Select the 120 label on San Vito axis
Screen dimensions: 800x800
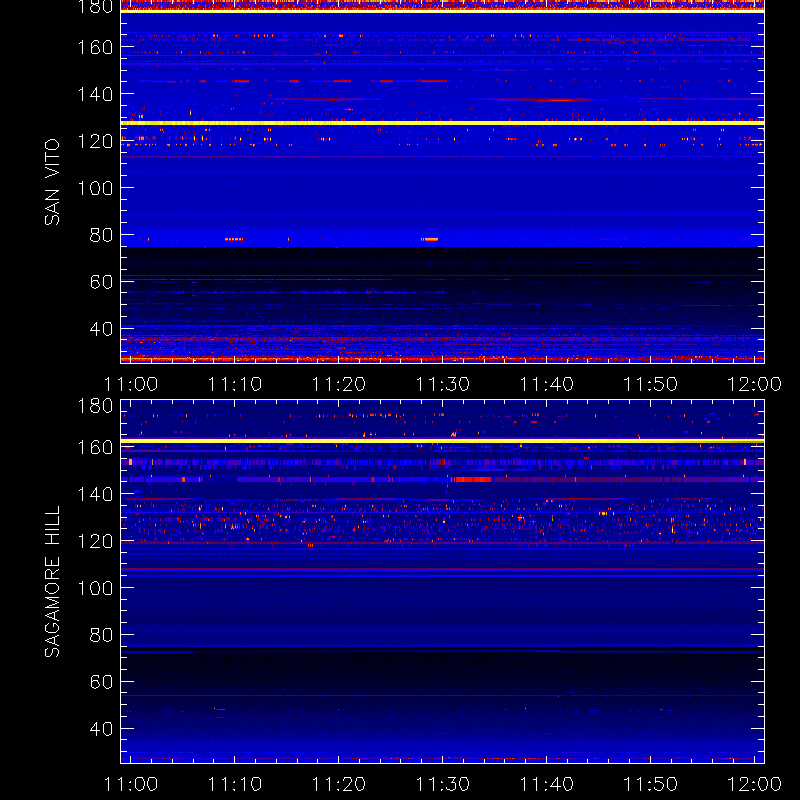pyautogui.click(x=95, y=141)
